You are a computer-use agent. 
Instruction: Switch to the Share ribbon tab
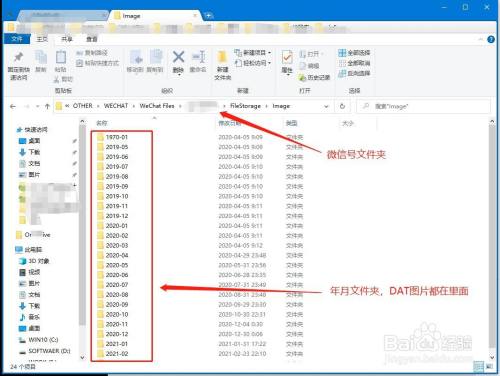point(67,39)
